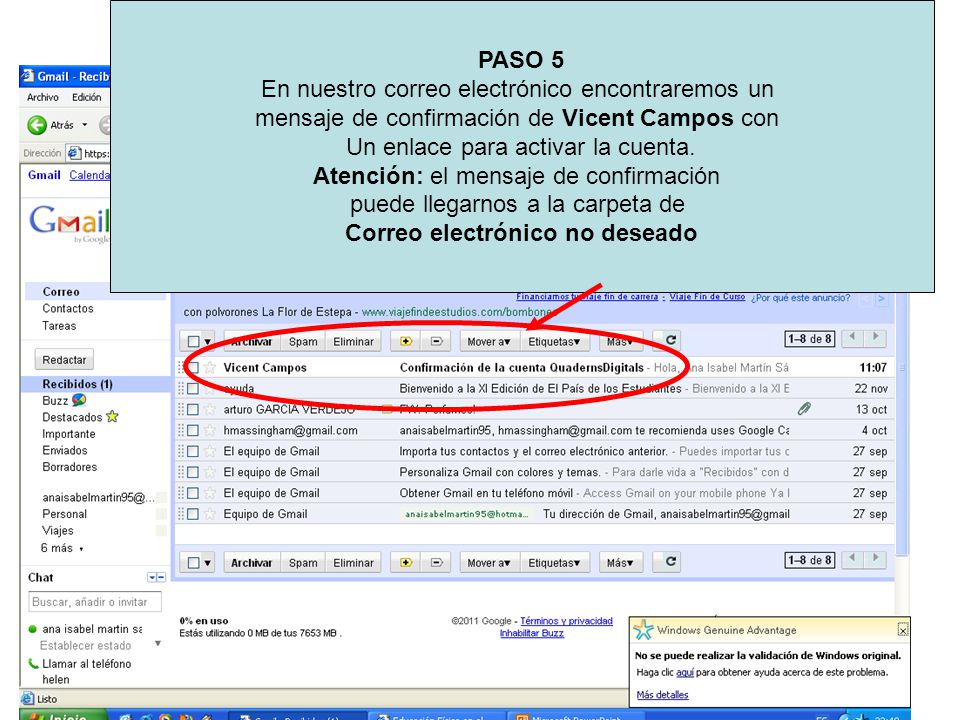Open the Edición menu
The image size is (960, 720).
point(86,97)
